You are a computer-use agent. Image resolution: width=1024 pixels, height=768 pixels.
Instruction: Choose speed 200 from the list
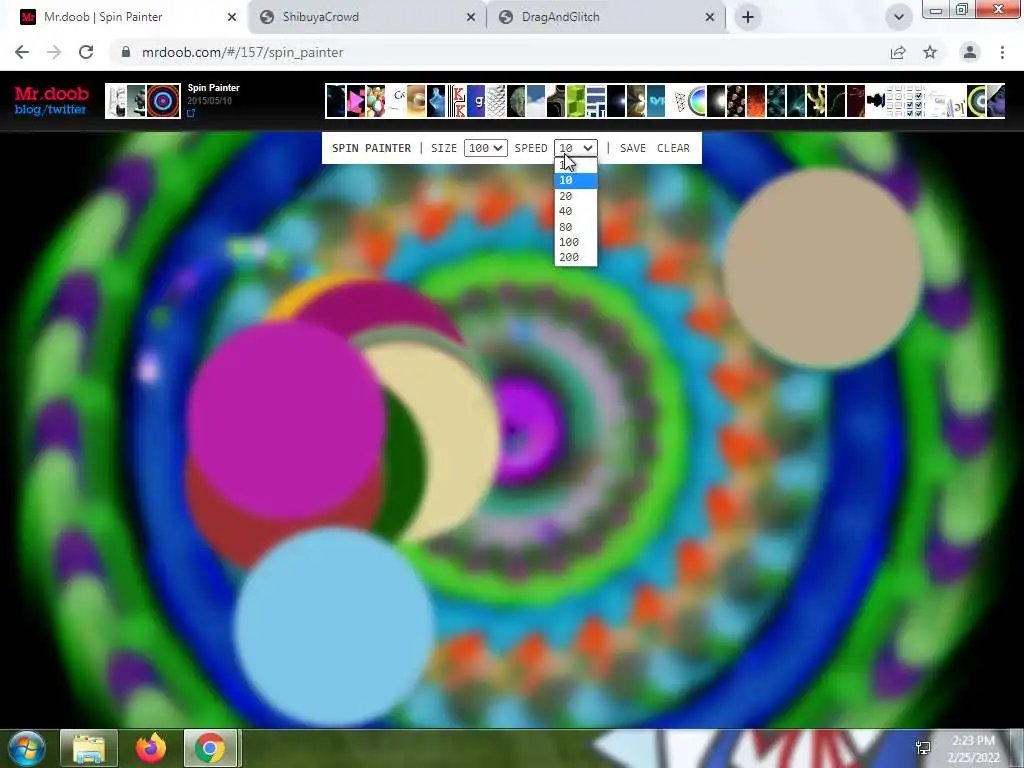(x=575, y=257)
